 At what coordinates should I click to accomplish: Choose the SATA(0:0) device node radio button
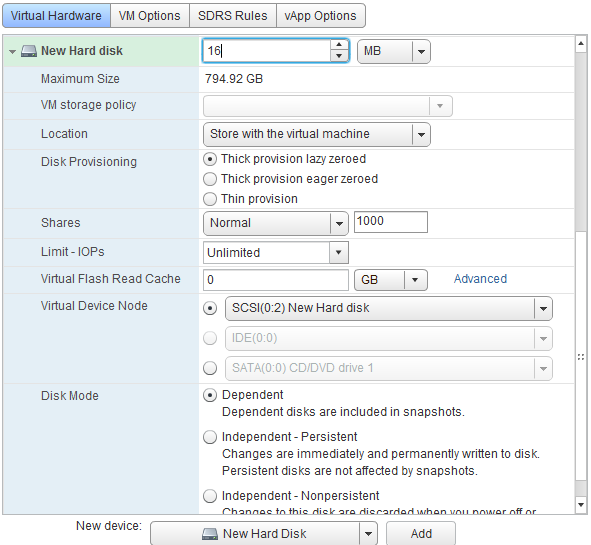pyautogui.click(x=210, y=368)
